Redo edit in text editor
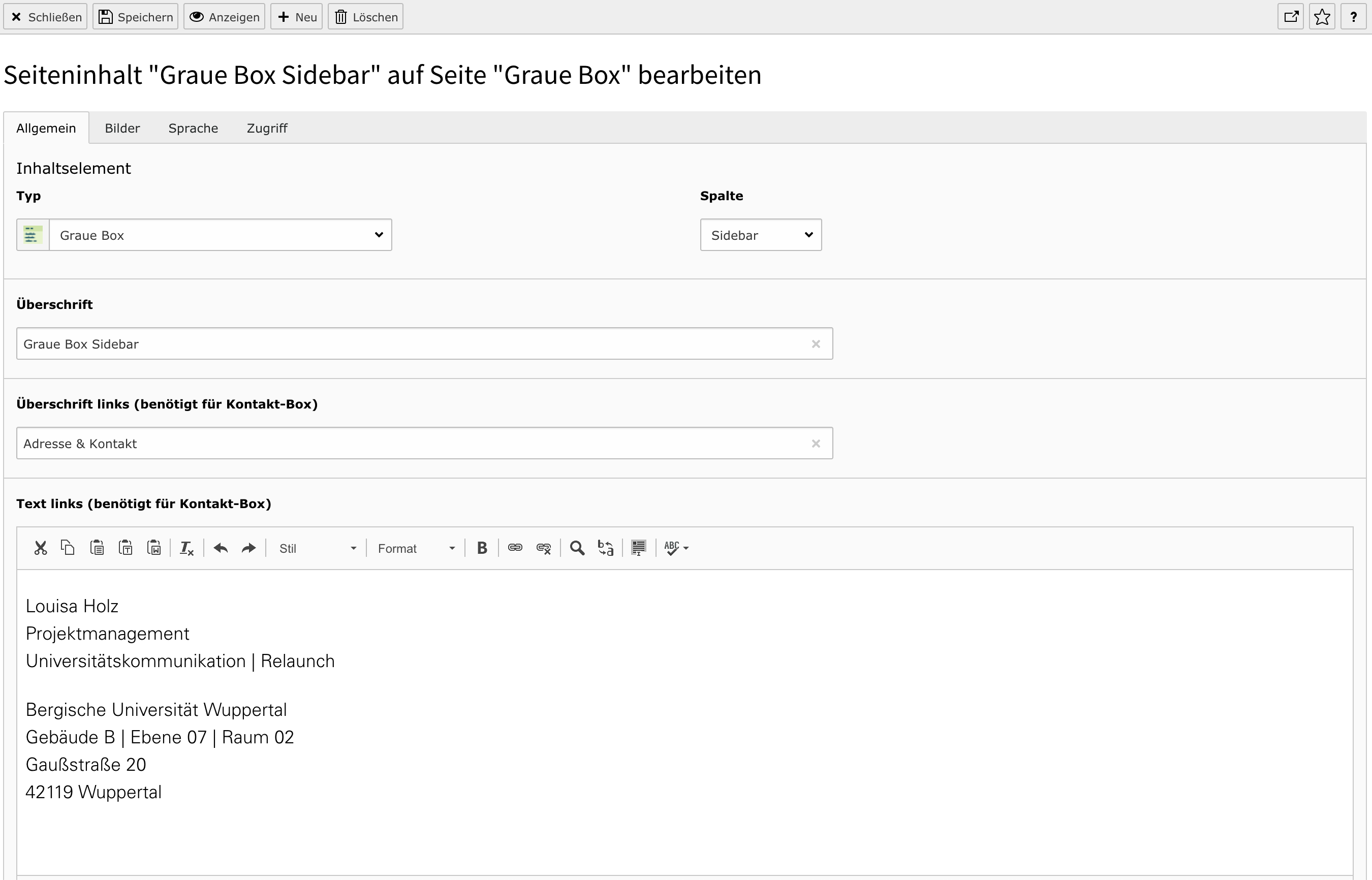The image size is (1372, 880). [x=248, y=548]
